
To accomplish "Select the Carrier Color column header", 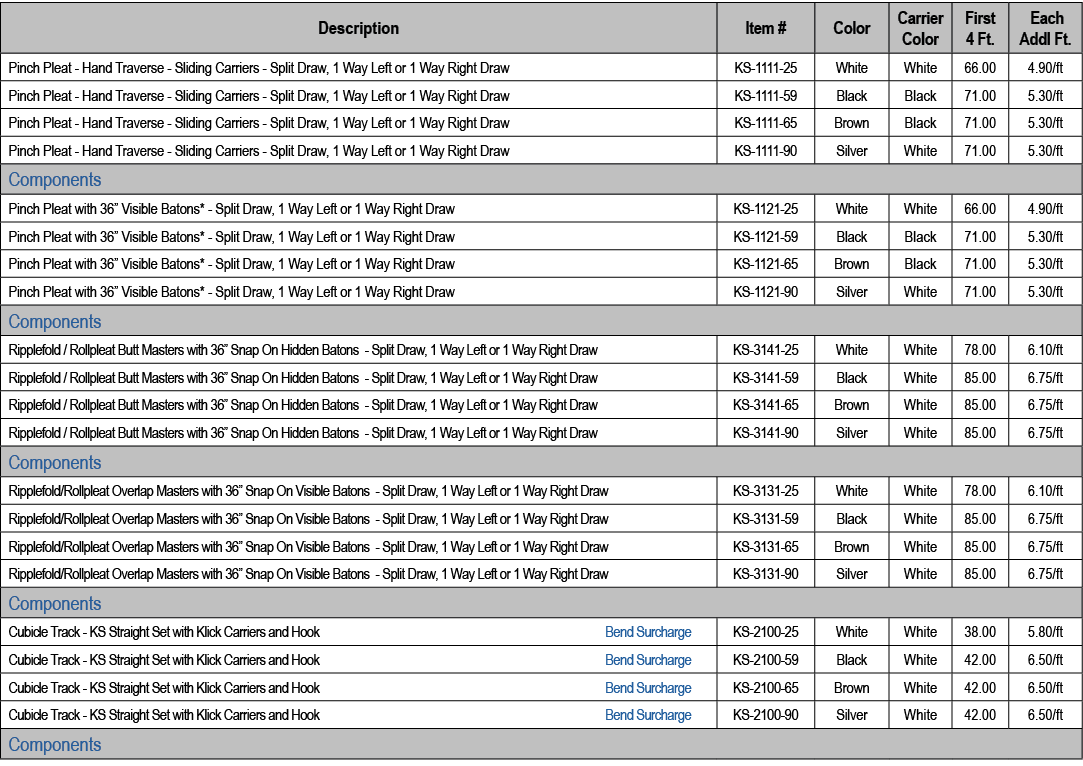I will pos(920,28).
